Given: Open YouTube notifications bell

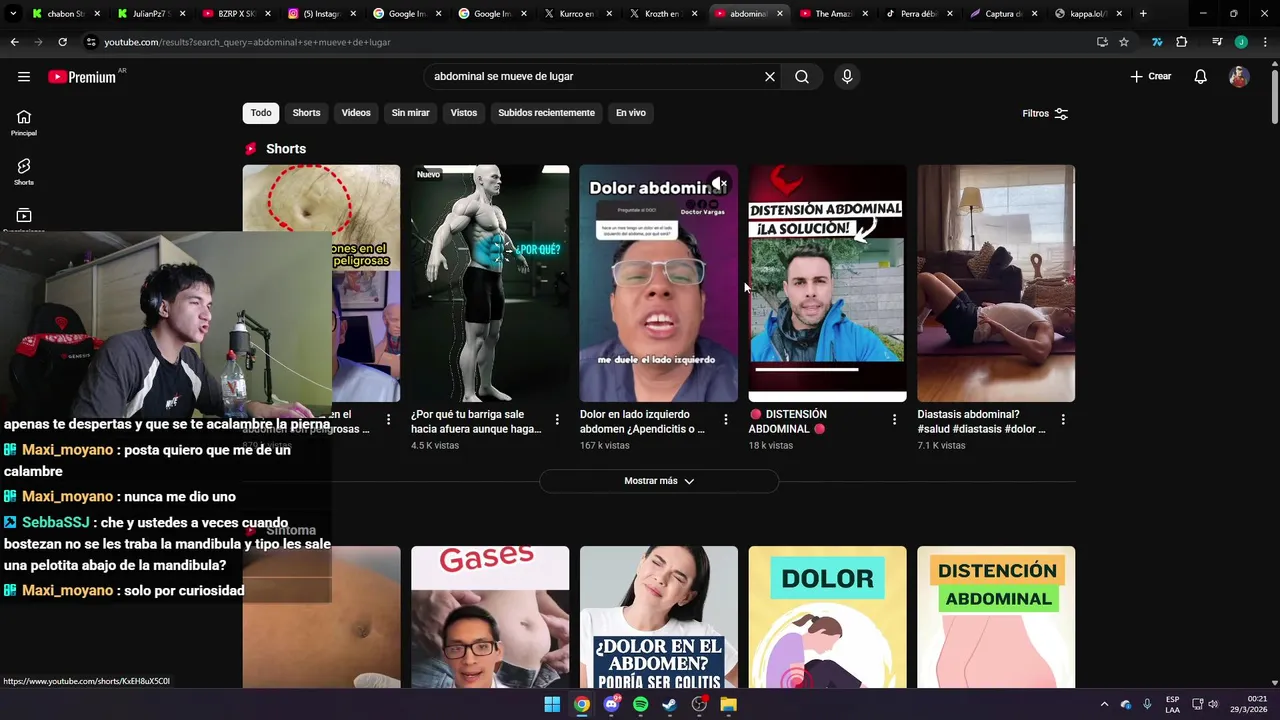Looking at the screenshot, I should pyautogui.click(x=1201, y=76).
